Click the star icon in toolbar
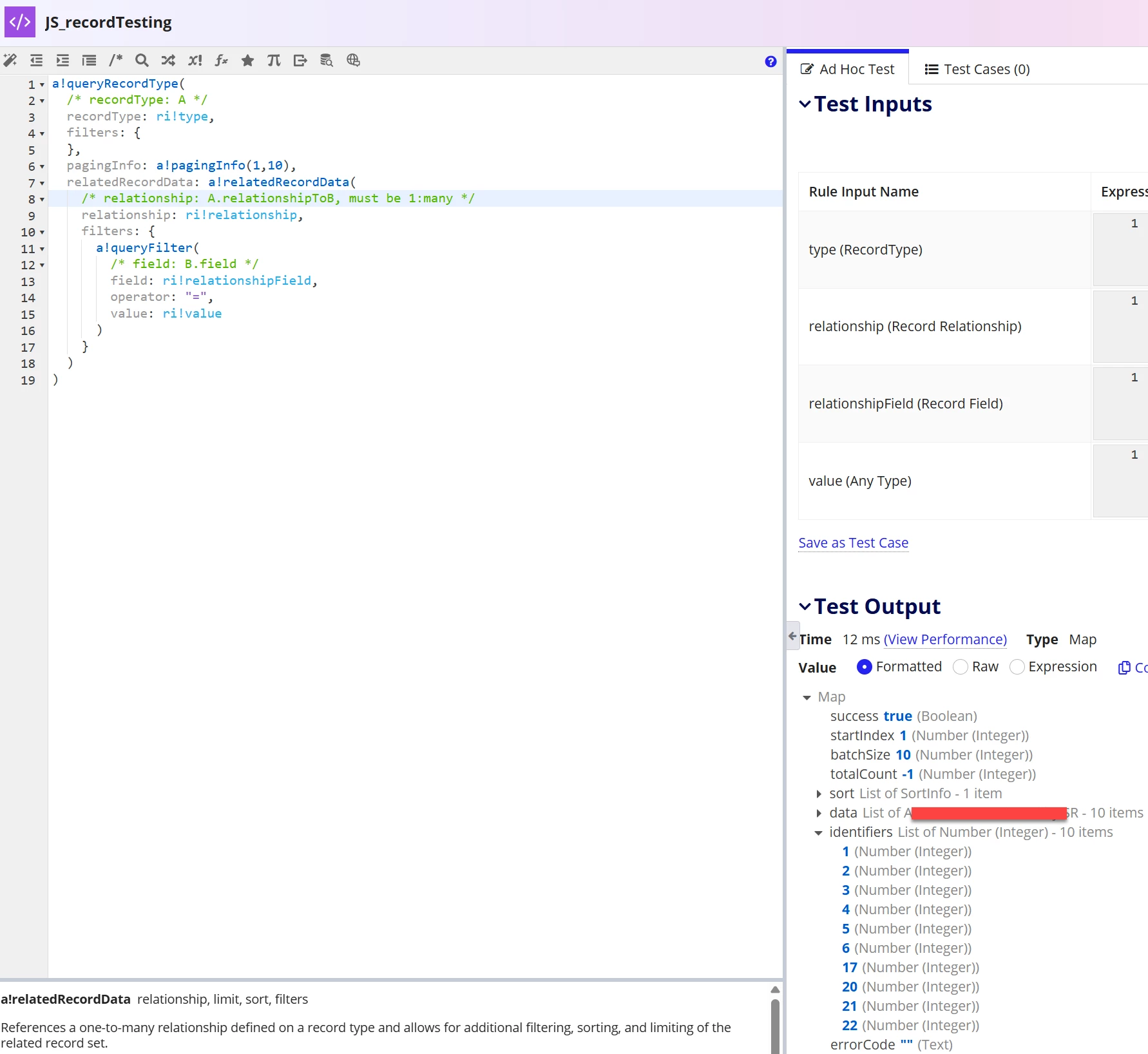1148x1054 pixels. [x=247, y=61]
